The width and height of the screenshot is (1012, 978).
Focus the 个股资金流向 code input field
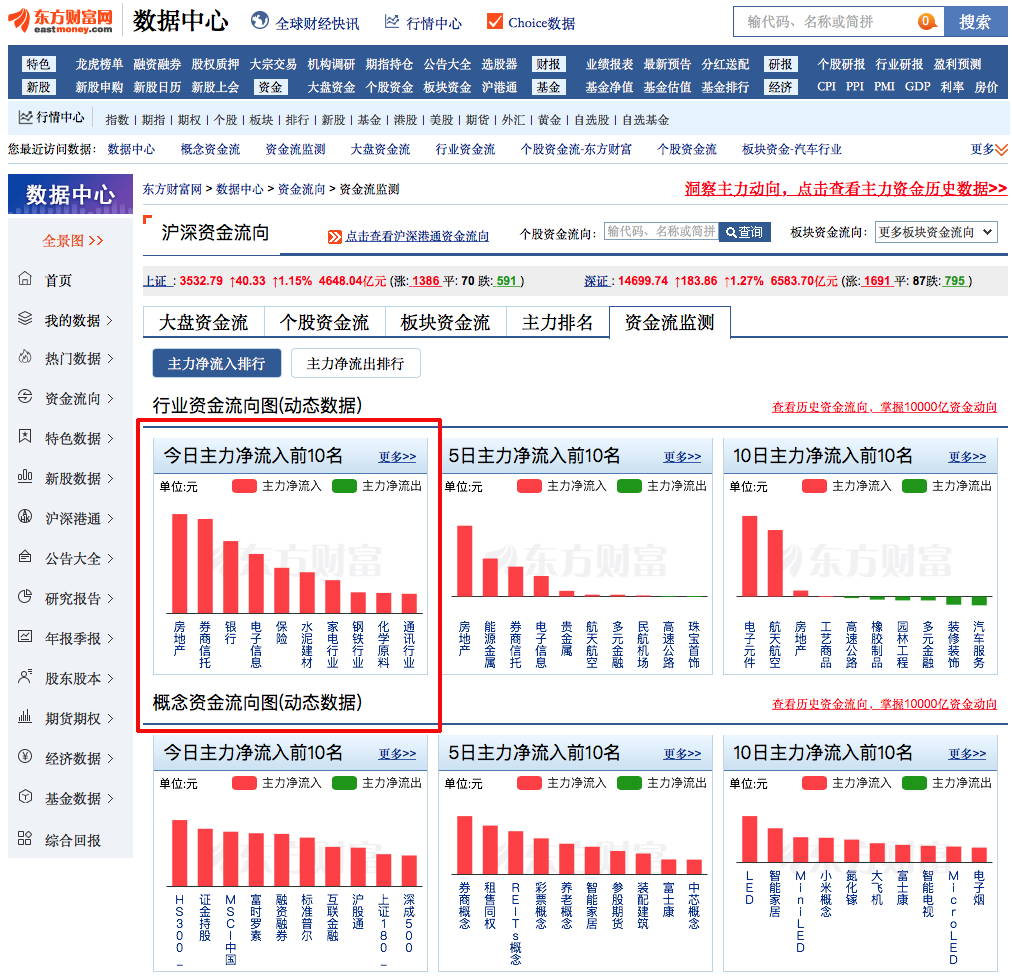661,232
